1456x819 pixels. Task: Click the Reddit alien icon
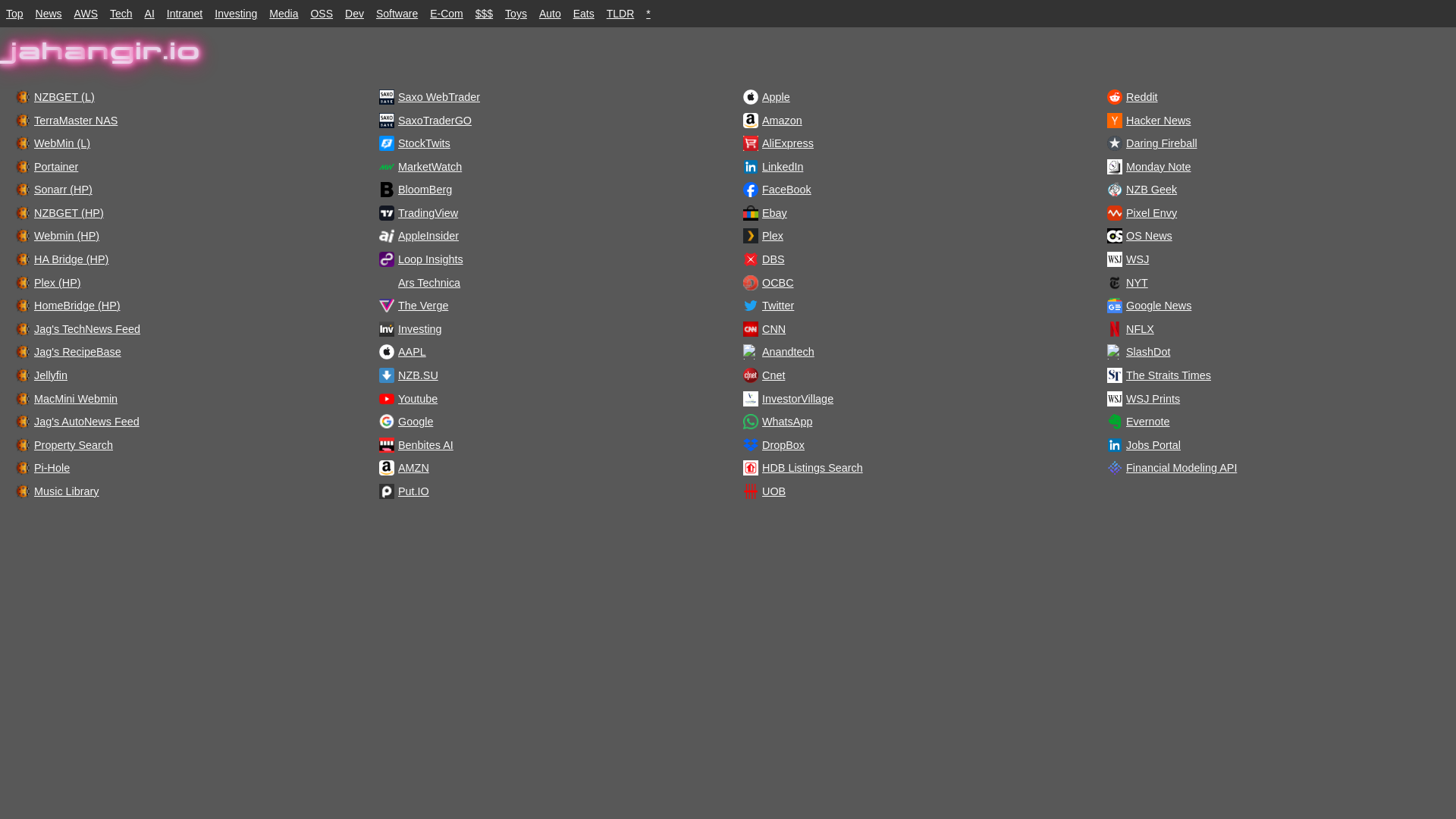(x=1114, y=97)
